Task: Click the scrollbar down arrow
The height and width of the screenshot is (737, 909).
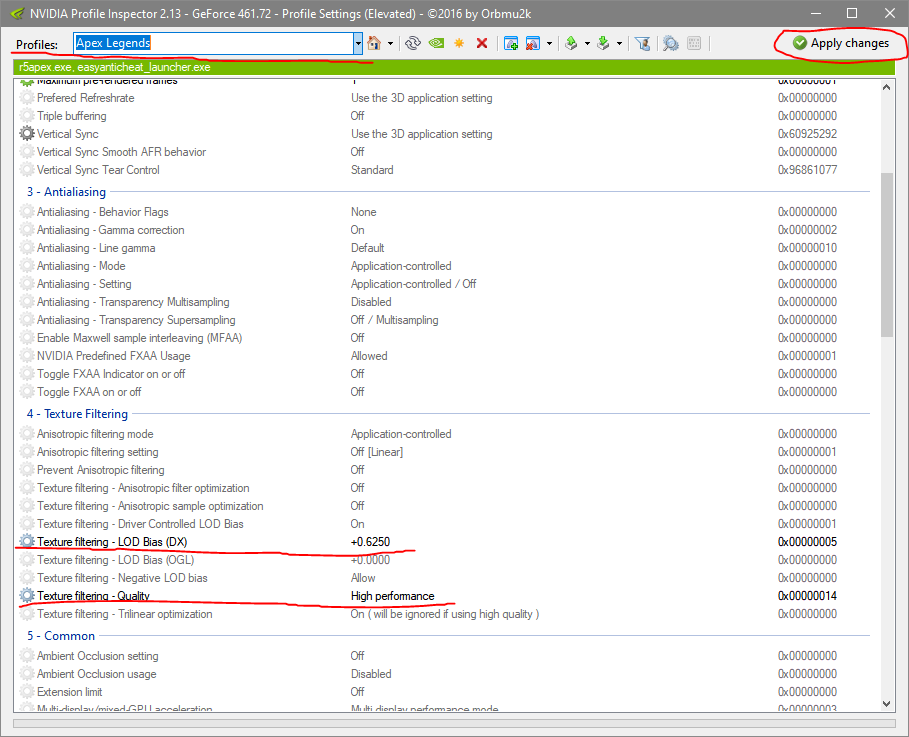Action: [887, 704]
